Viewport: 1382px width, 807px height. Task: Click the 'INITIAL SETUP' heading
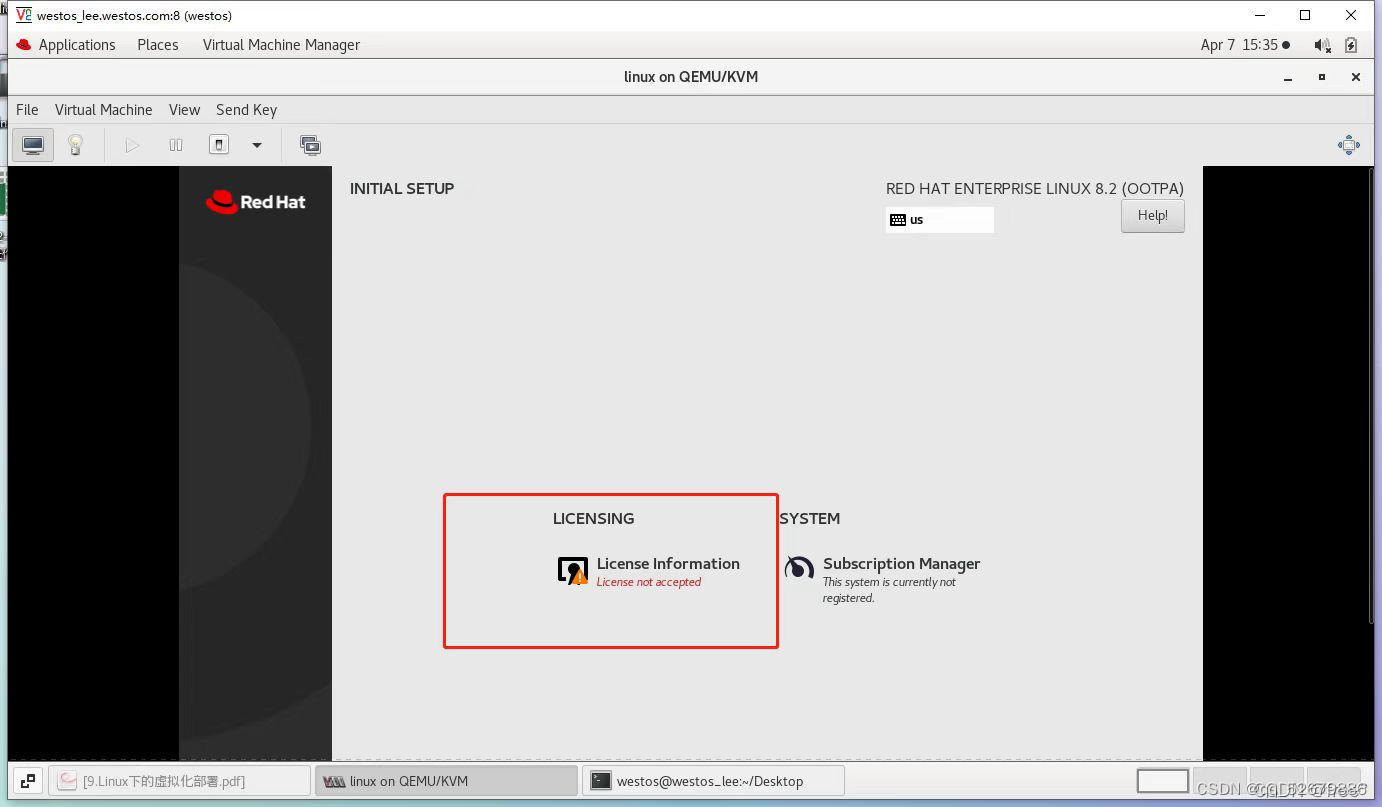(x=402, y=189)
